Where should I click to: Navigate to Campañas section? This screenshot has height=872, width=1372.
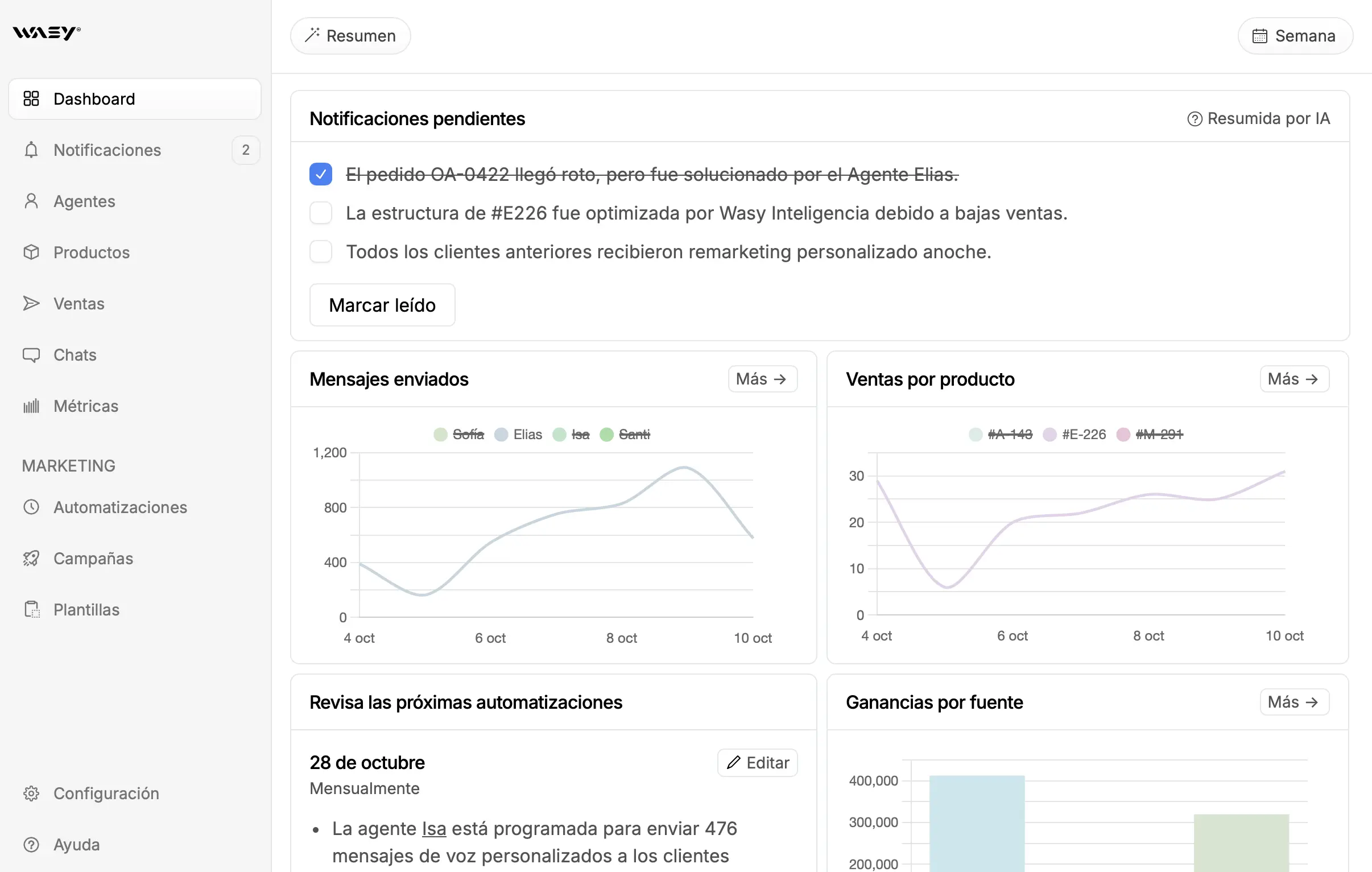(93, 558)
